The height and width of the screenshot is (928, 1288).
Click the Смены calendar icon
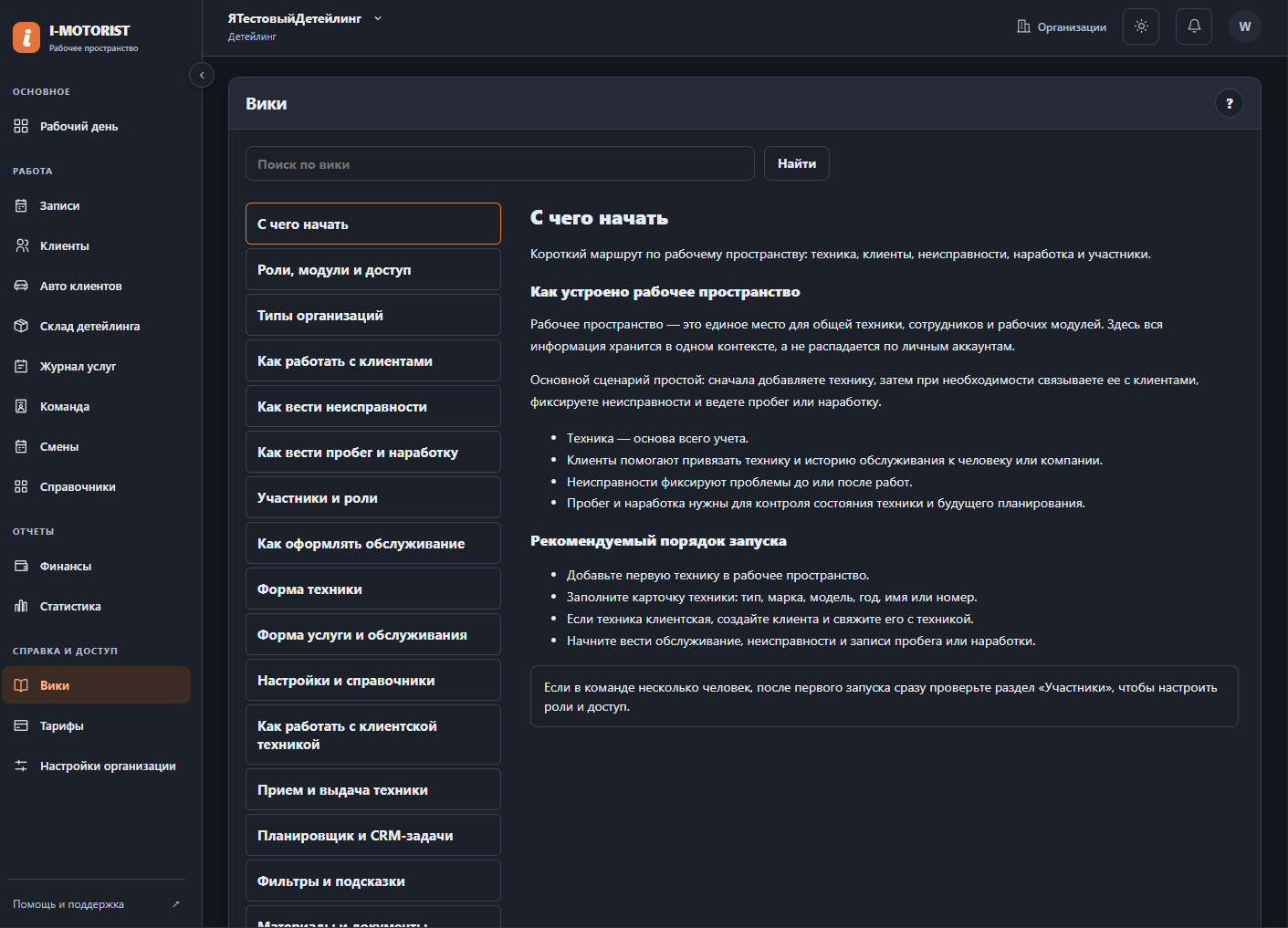pyautogui.click(x=21, y=446)
